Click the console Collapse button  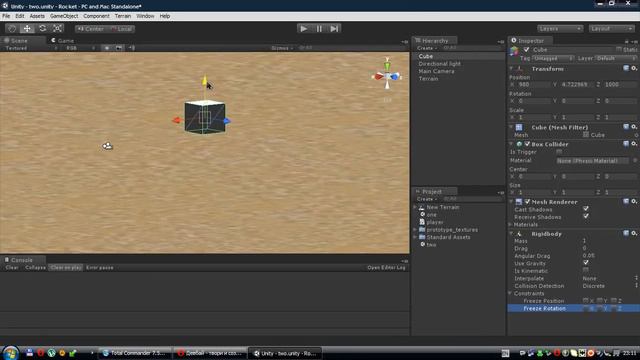(x=35, y=268)
